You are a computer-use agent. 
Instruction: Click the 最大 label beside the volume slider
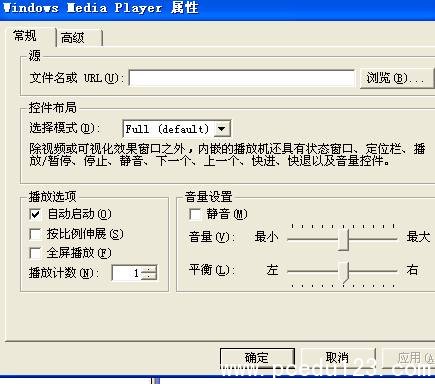[418, 237]
